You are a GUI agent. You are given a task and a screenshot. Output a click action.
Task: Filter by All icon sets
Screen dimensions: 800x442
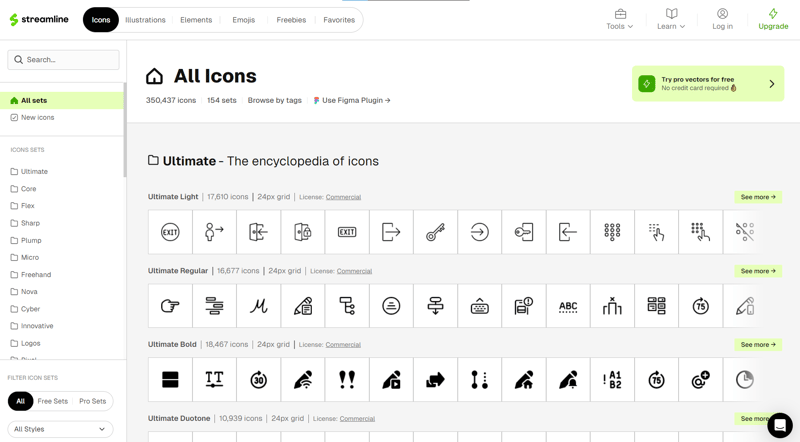(20, 401)
